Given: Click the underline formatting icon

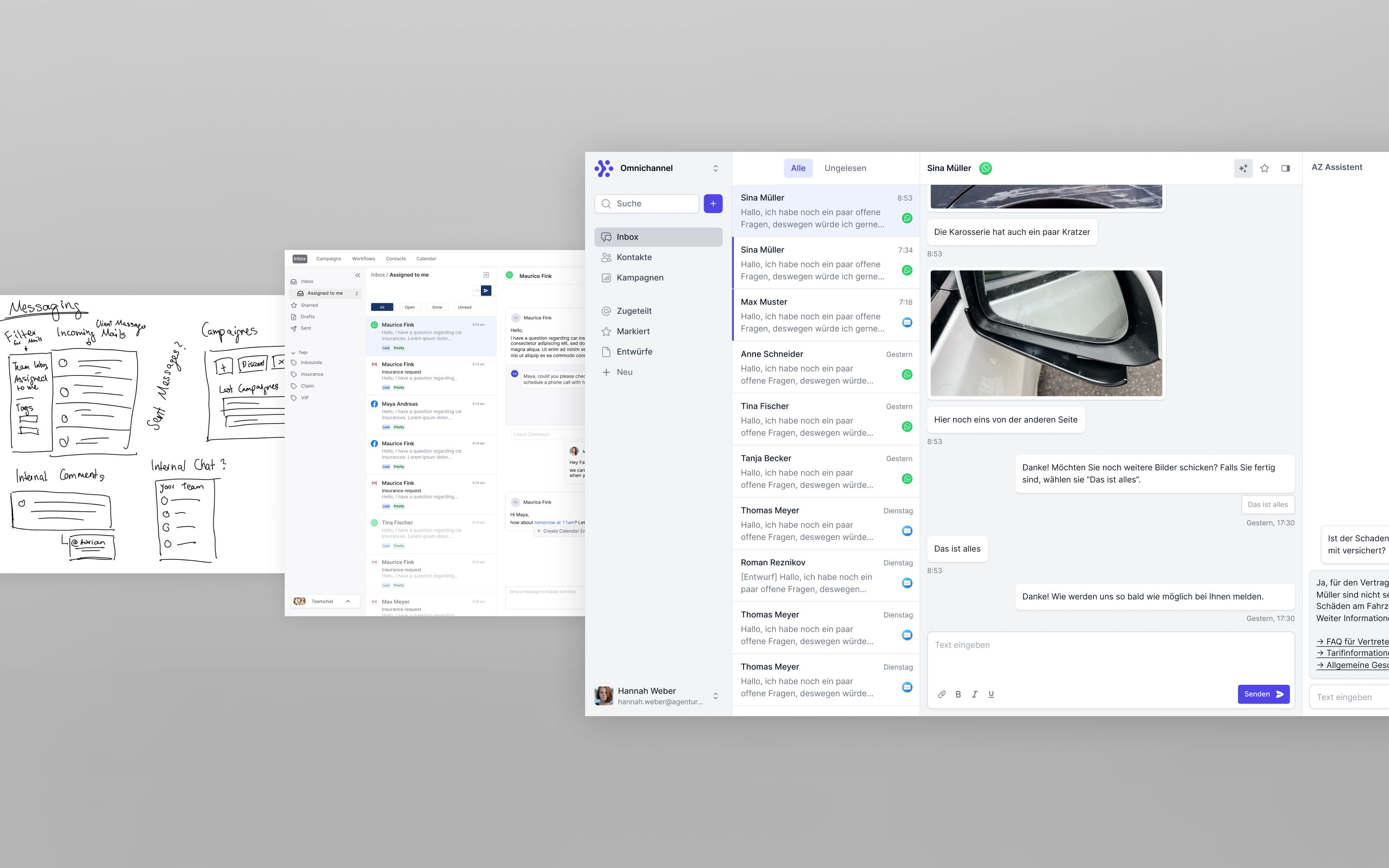Looking at the screenshot, I should tap(991, 694).
